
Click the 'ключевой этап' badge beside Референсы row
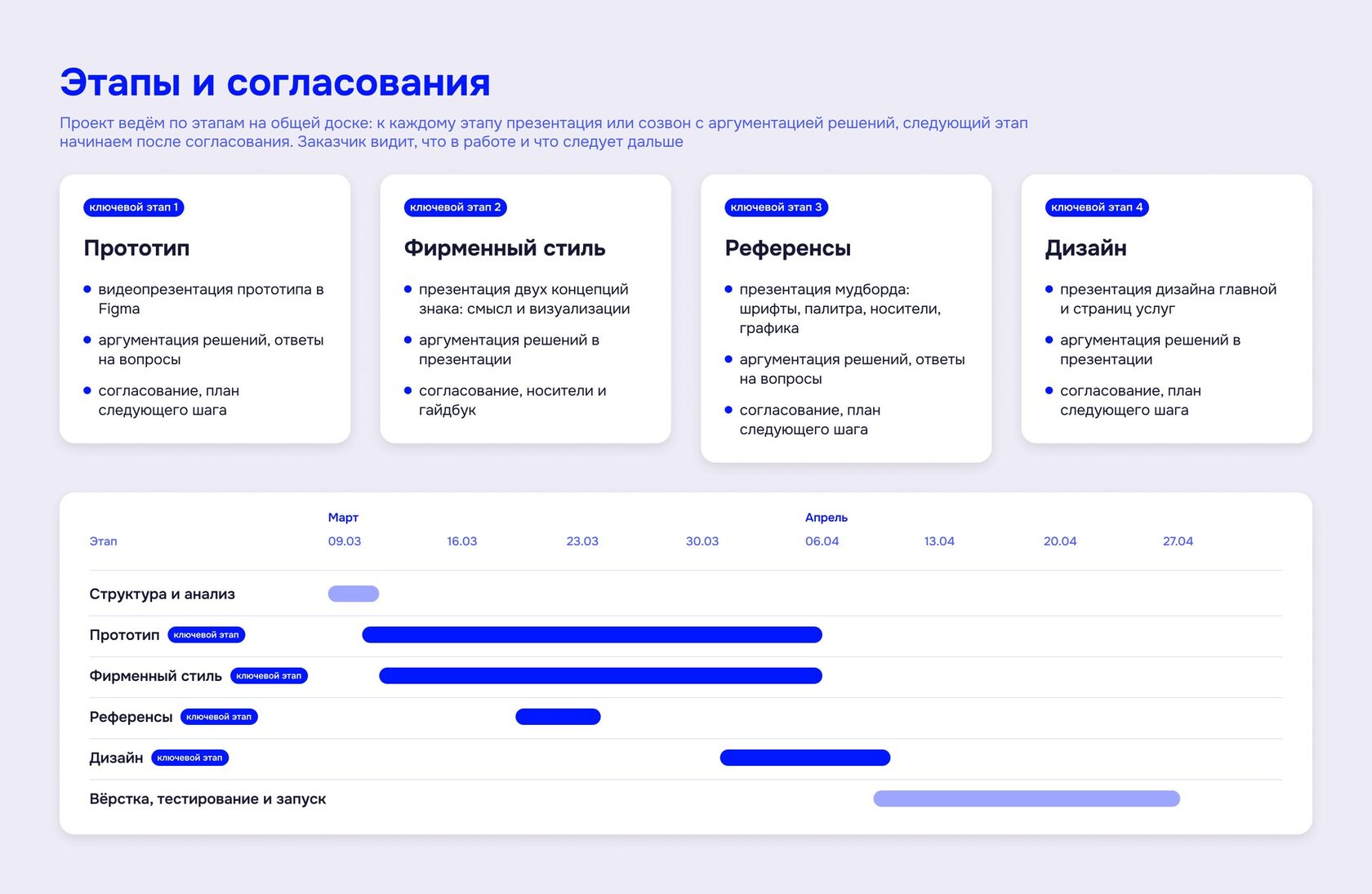point(219,717)
